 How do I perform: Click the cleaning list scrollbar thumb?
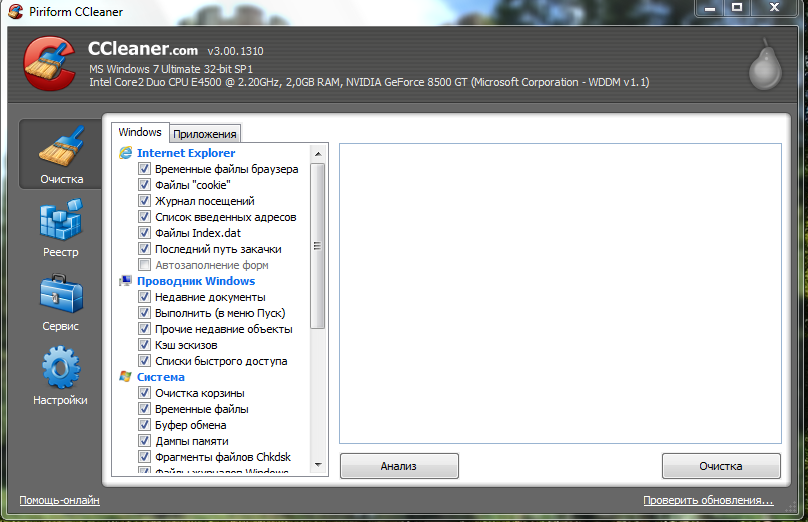(318, 246)
